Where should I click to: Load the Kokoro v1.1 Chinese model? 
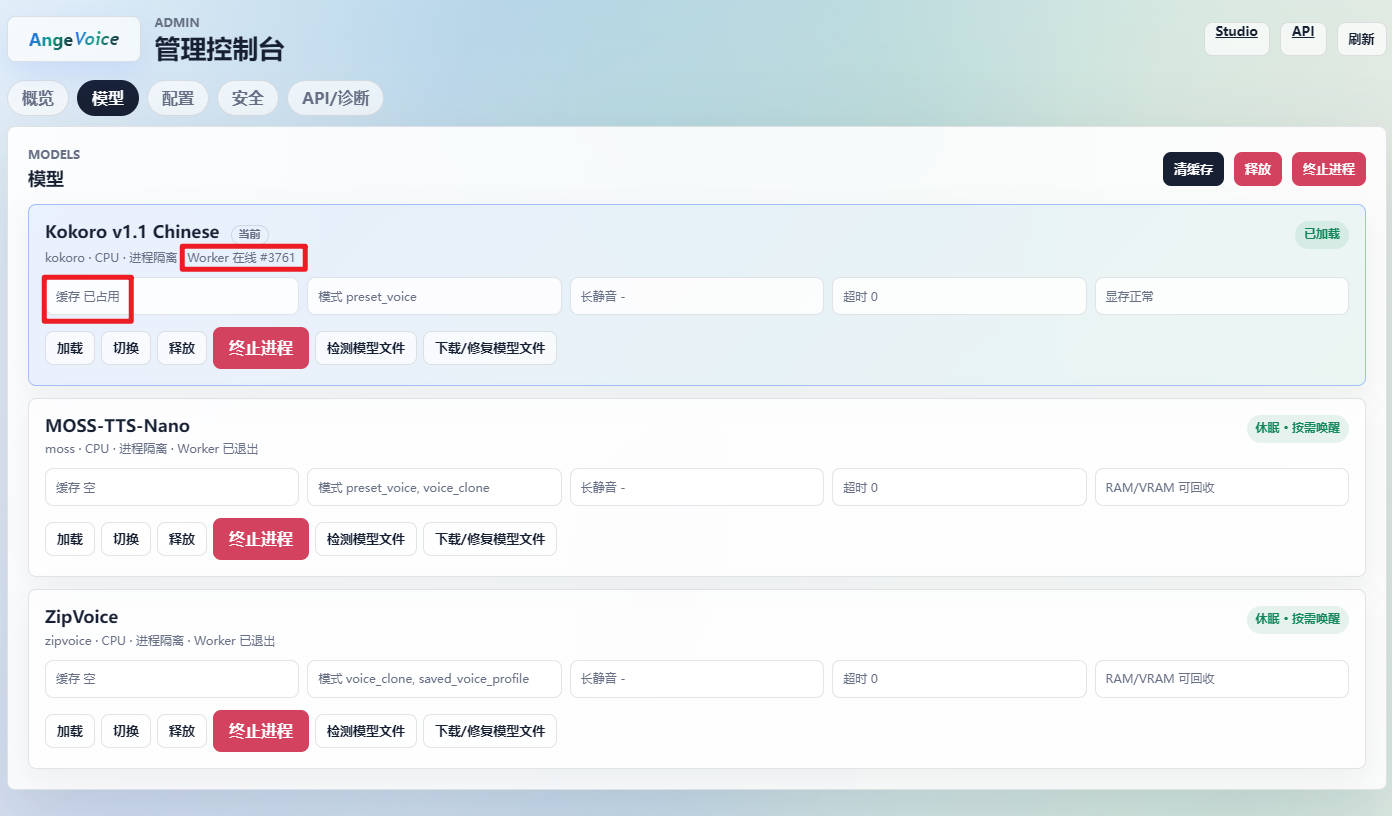click(x=70, y=348)
